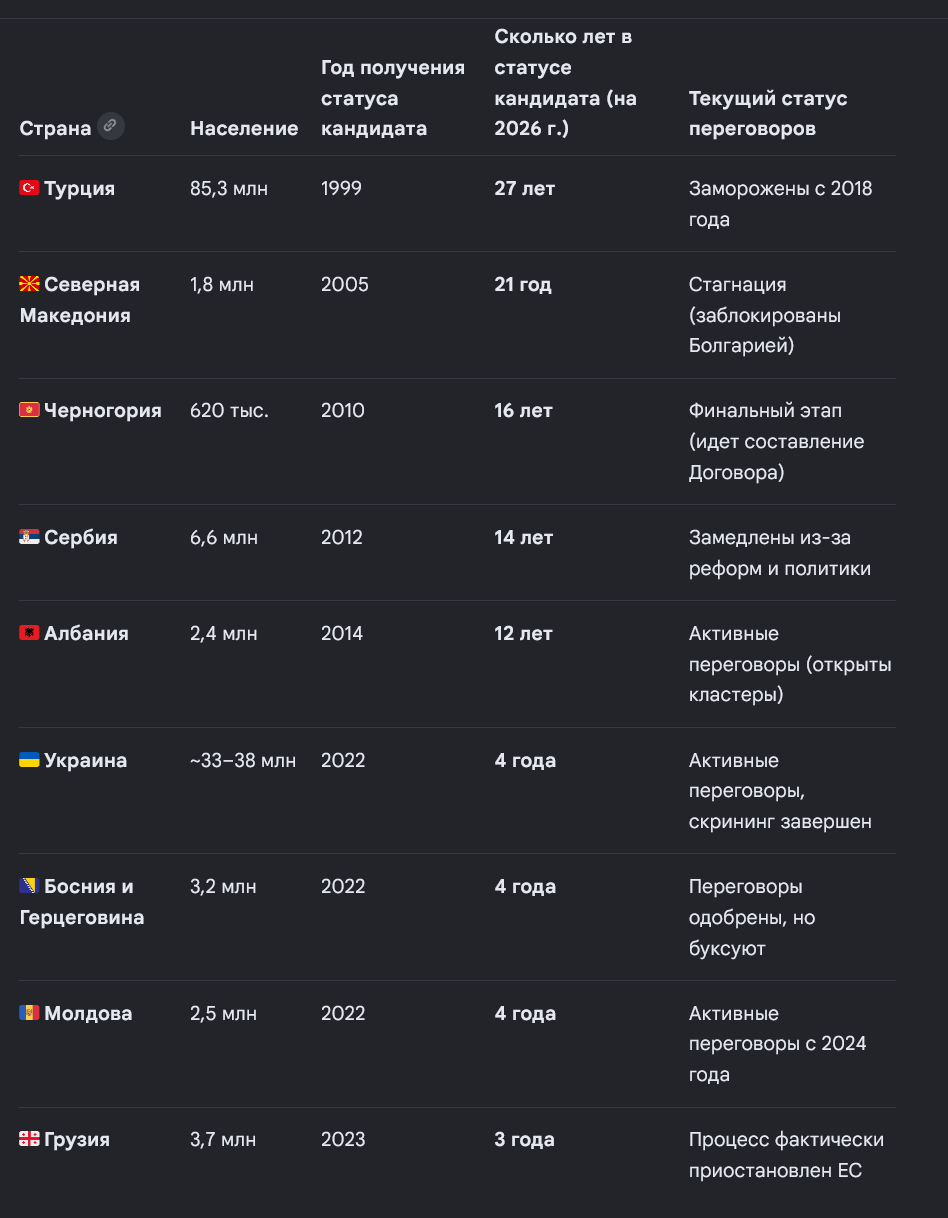
Task: Click the Moldova flag icon
Action: (x=29, y=1013)
